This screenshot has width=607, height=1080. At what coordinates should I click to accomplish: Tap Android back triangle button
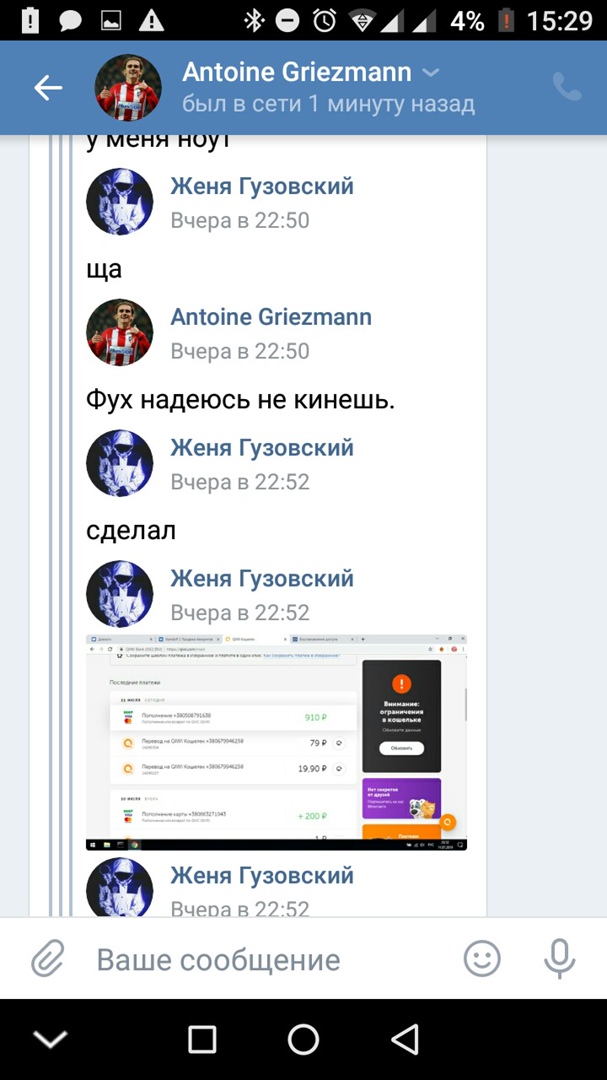[x=405, y=1039]
